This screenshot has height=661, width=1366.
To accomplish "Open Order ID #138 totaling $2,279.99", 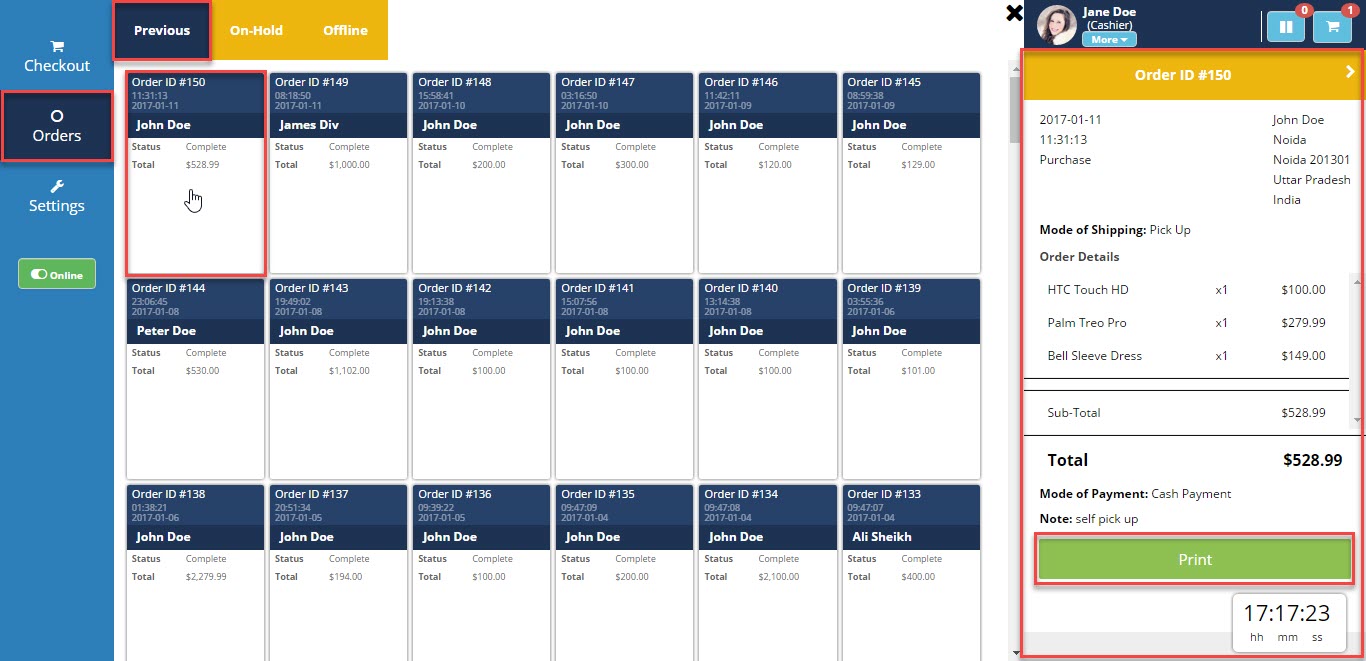I will (x=195, y=584).
